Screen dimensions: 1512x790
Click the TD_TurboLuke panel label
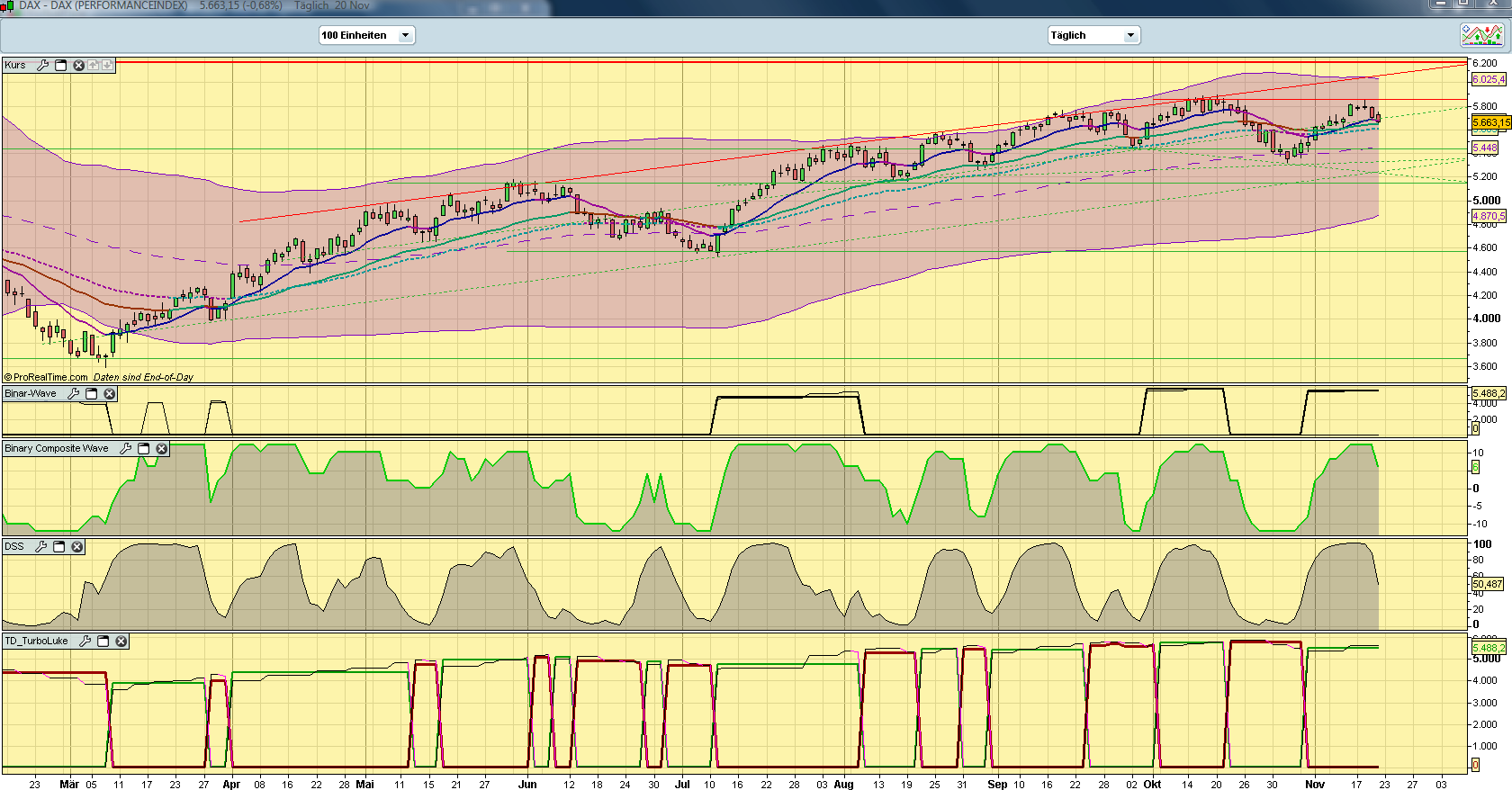coord(36,642)
